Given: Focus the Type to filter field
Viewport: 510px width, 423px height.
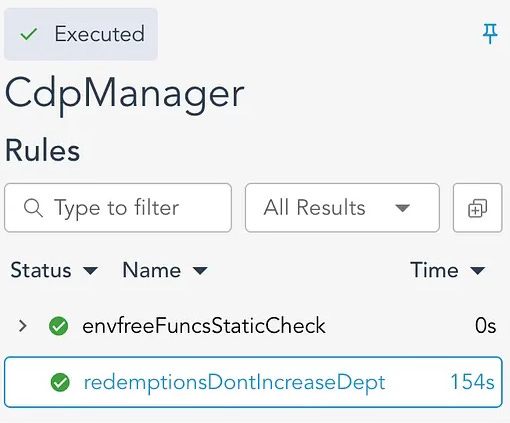Looking at the screenshot, I should [x=118, y=208].
